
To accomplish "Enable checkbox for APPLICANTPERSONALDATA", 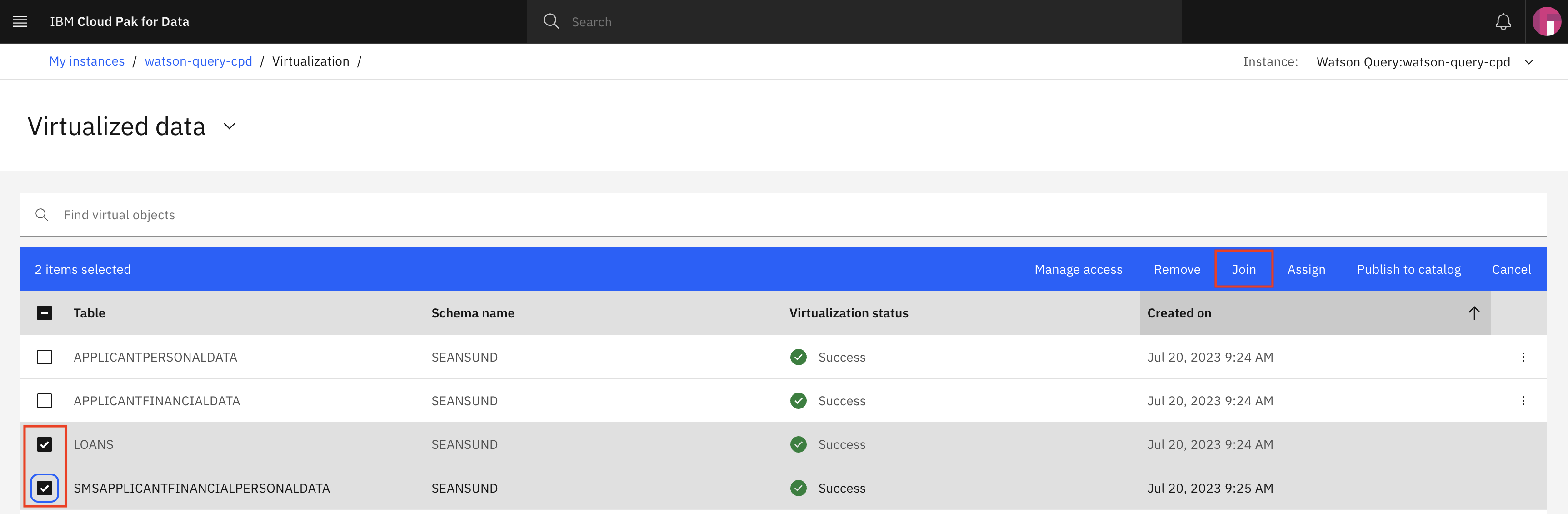I will (45, 357).
